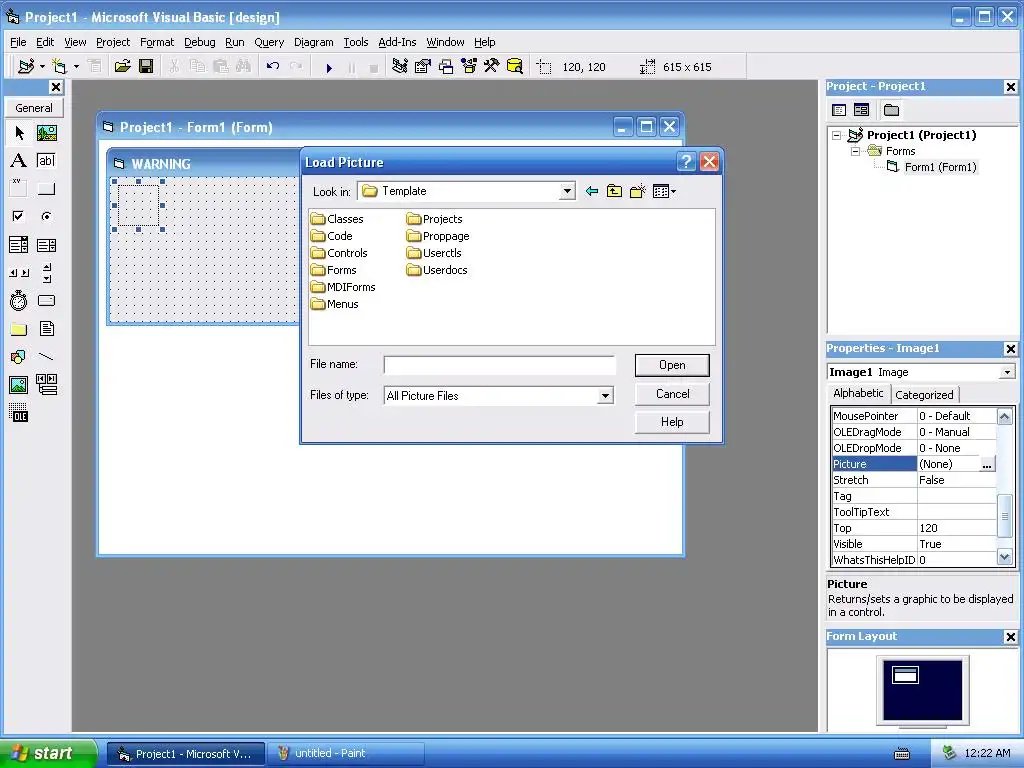Open the Add Project dropdown arrow in toolbar
The image size is (1024, 768).
pyautogui.click(x=42, y=67)
